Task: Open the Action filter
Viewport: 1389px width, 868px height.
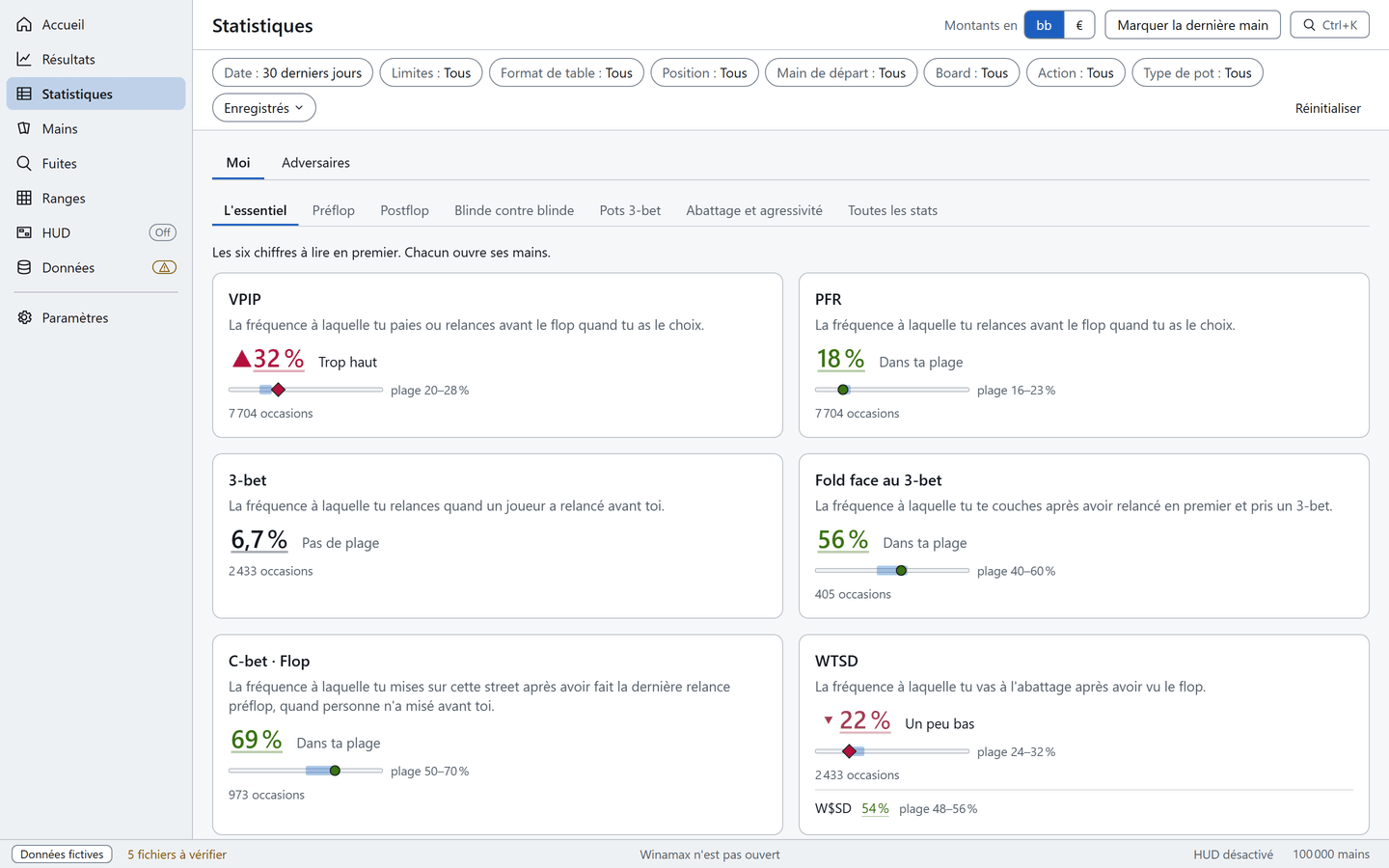Action: [x=1076, y=72]
